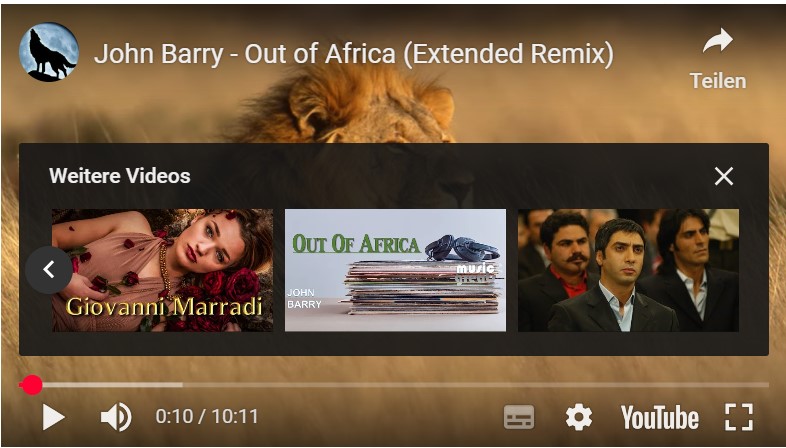Click the Weitere Videos heading
This screenshot has width=786, height=448.
(120, 176)
